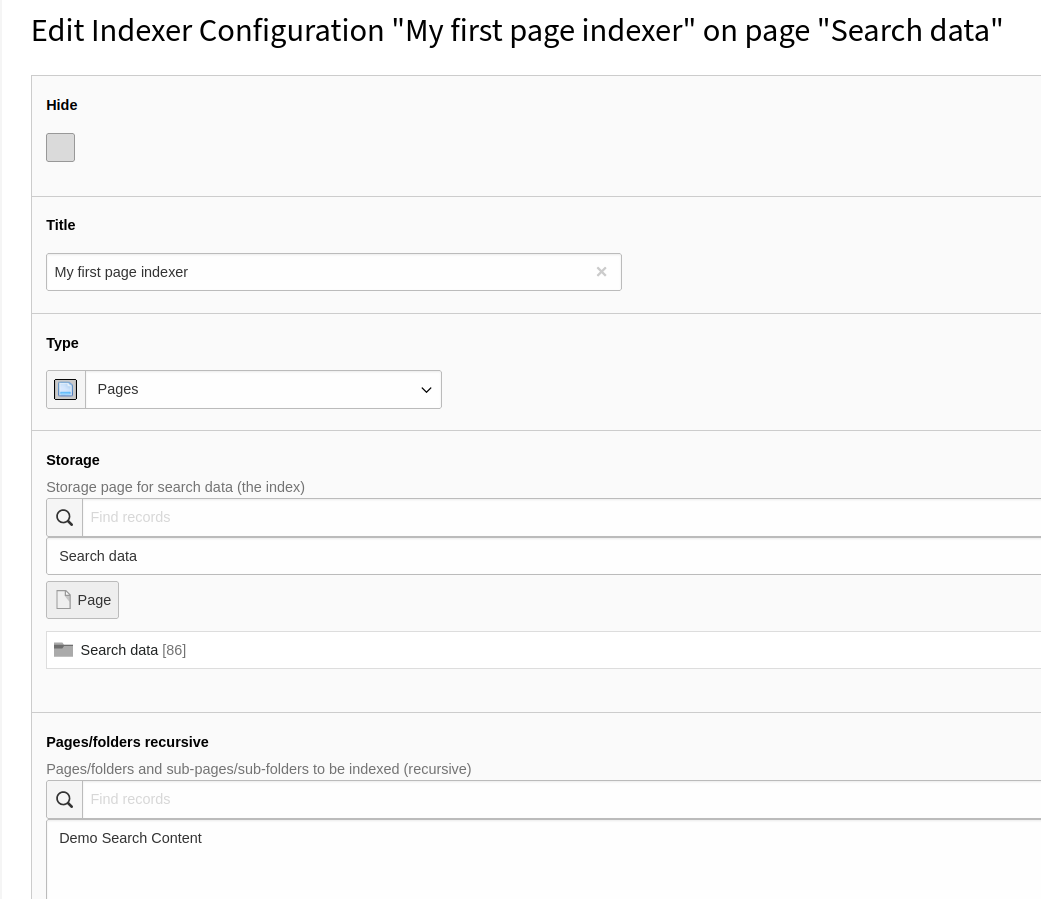Screen dimensions: 1041x899
Task: Click the magnifier icon under Pages/folders recursive
Action: point(64,799)
